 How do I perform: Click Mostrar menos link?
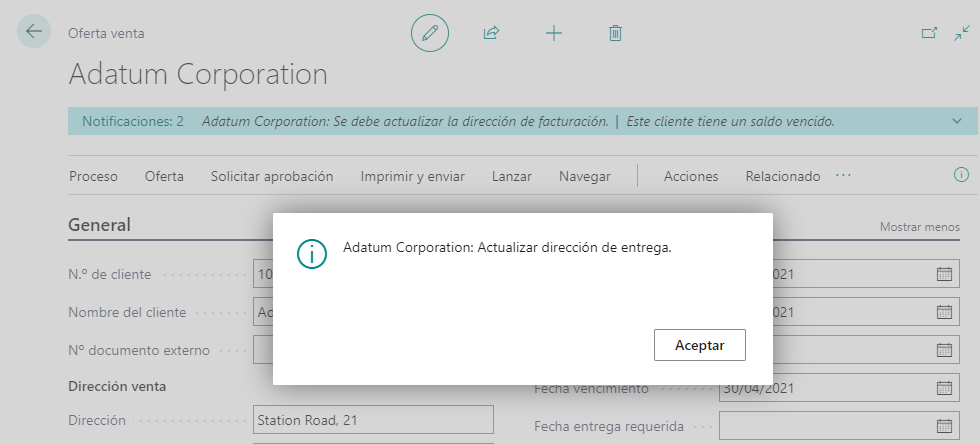[919, 227]
